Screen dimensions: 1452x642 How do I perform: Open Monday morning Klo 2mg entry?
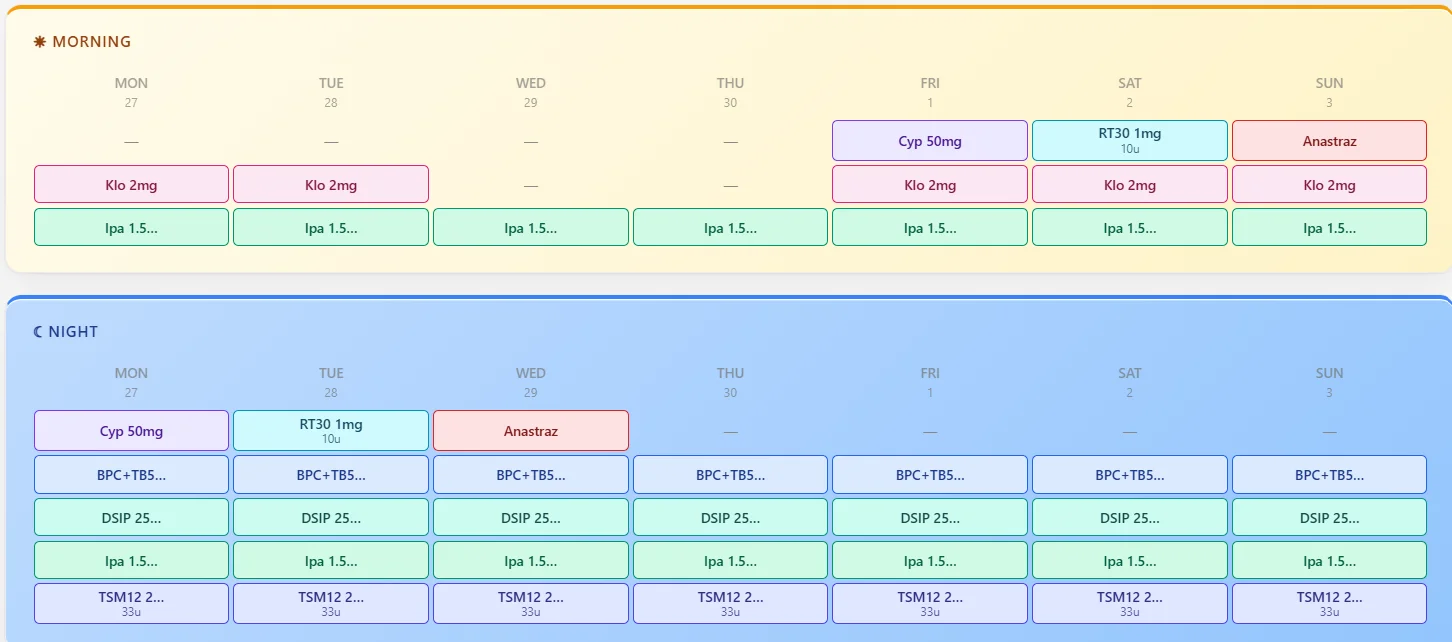click(x=131, y=185)
